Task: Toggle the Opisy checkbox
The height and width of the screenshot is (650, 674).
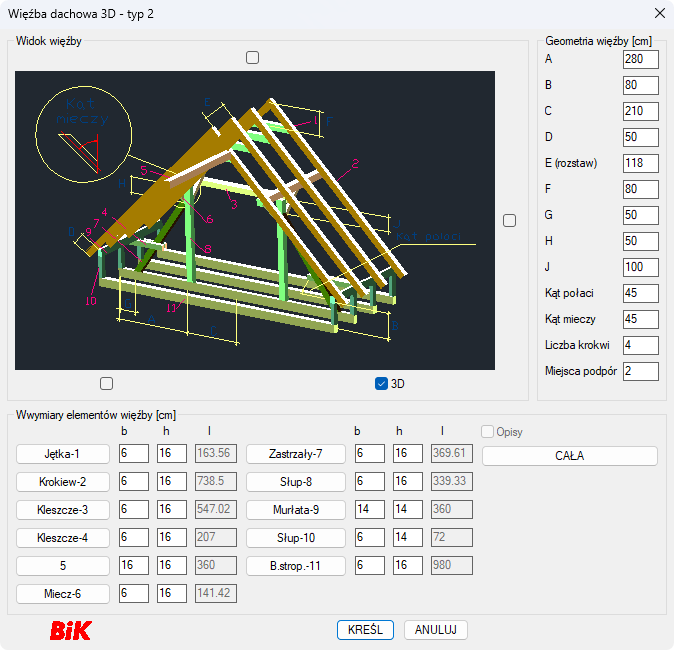Action: click(487, 432)
